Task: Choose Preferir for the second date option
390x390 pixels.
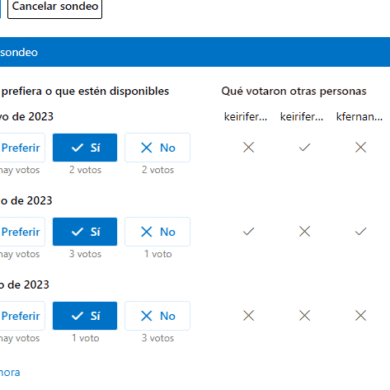Action: coord(21,232)
